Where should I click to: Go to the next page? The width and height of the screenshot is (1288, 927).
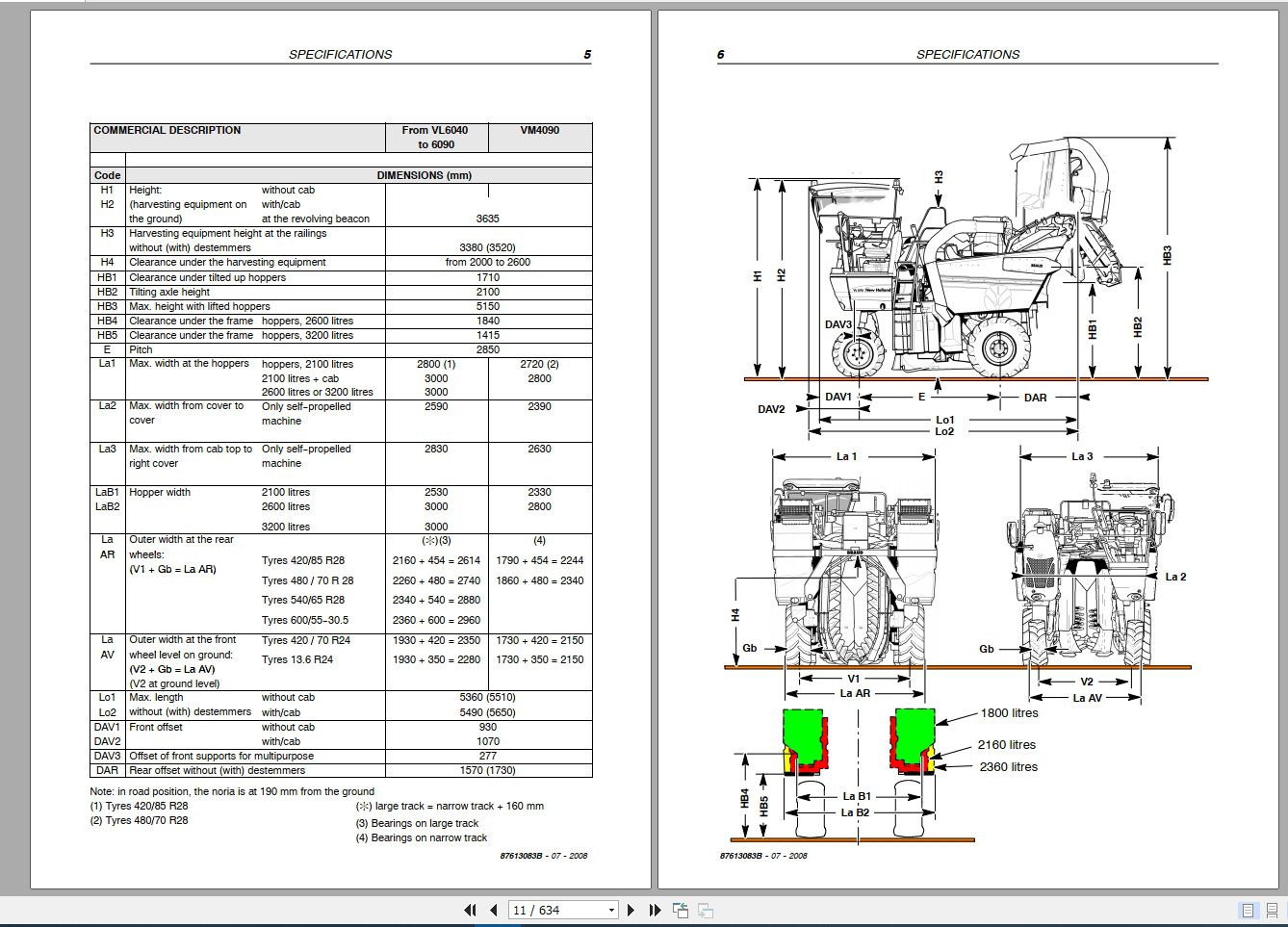pyautogui.click(x=631, y=910)
